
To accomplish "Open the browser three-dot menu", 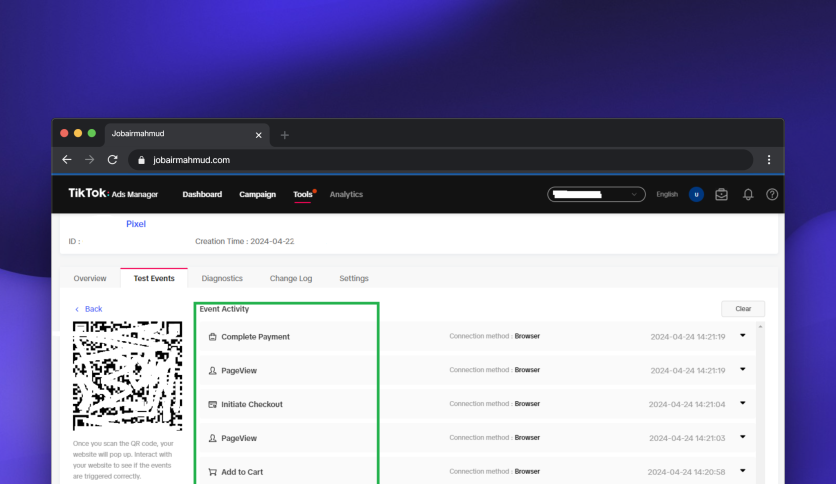I will coord(769,160).
